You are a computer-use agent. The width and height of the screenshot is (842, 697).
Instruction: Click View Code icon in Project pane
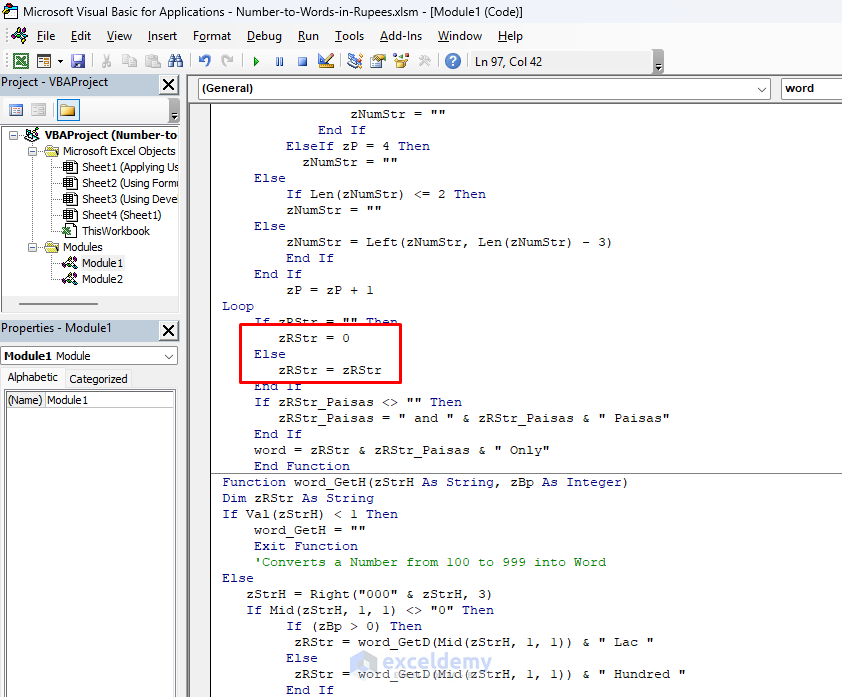(x=16, y=111)
